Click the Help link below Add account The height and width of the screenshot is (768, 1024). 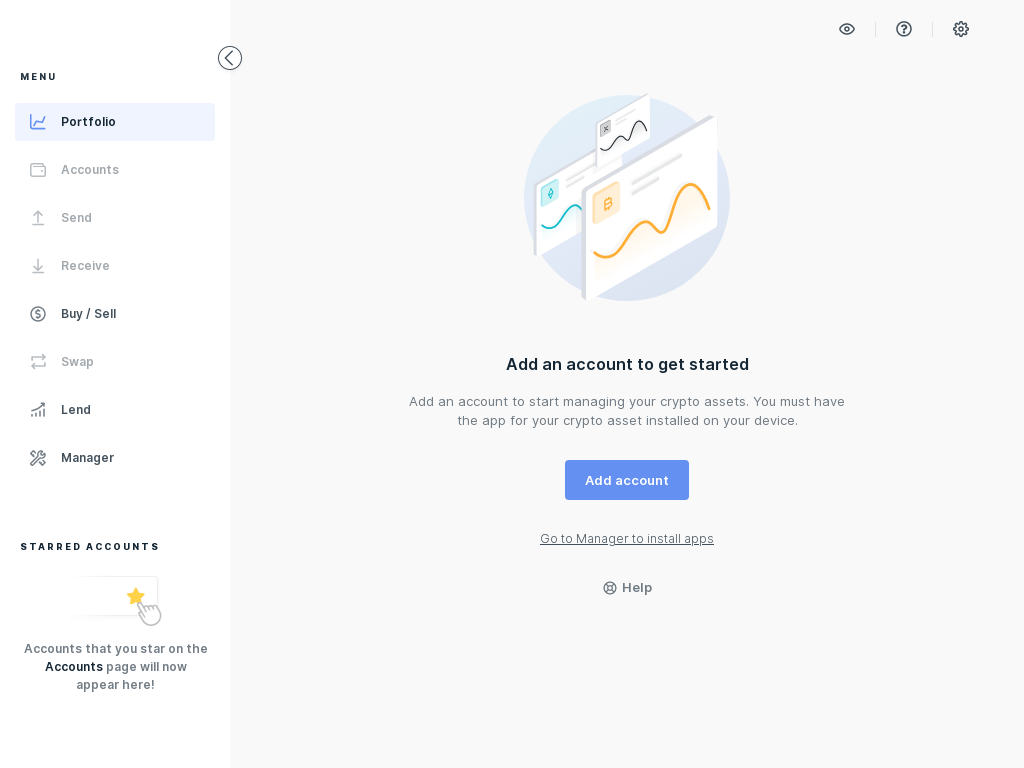point(627,587)
